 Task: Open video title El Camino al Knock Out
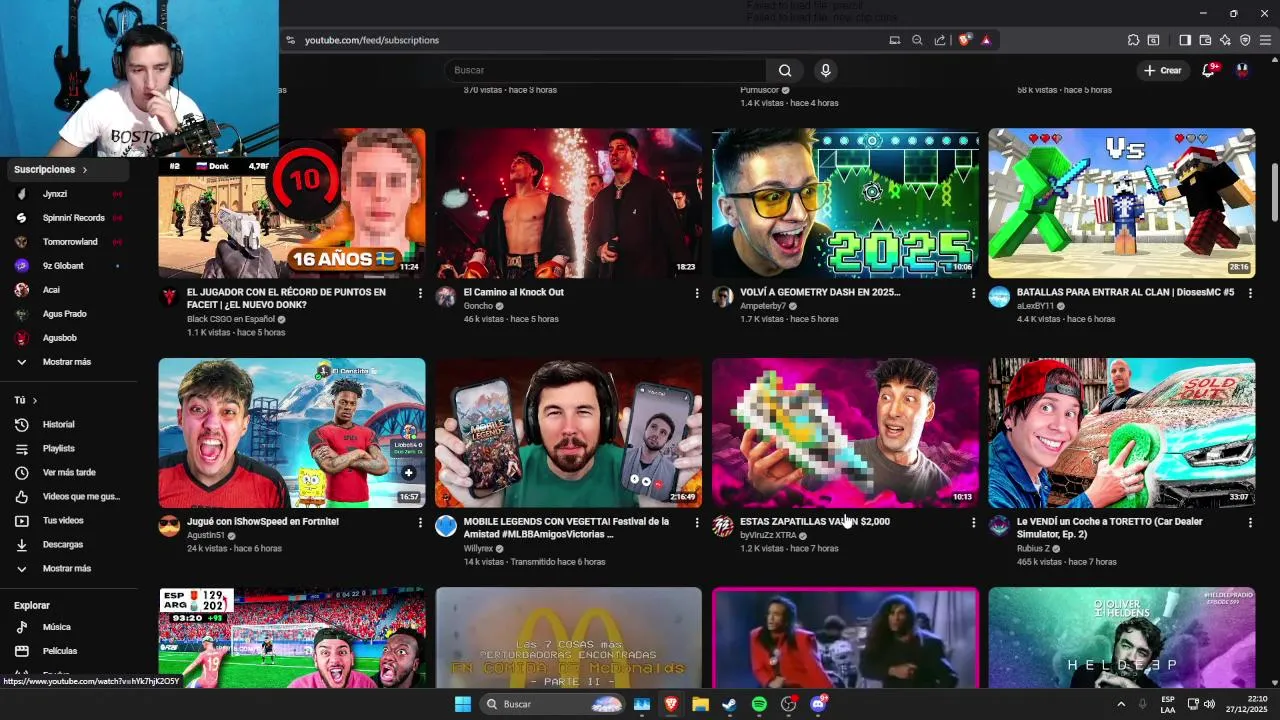coord(514,292)
